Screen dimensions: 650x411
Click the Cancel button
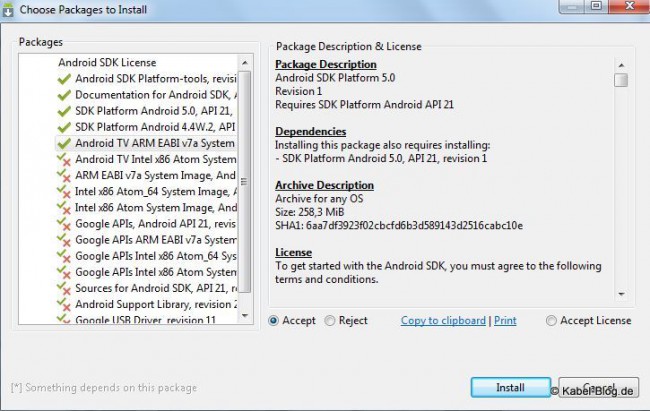pos(599,387)
